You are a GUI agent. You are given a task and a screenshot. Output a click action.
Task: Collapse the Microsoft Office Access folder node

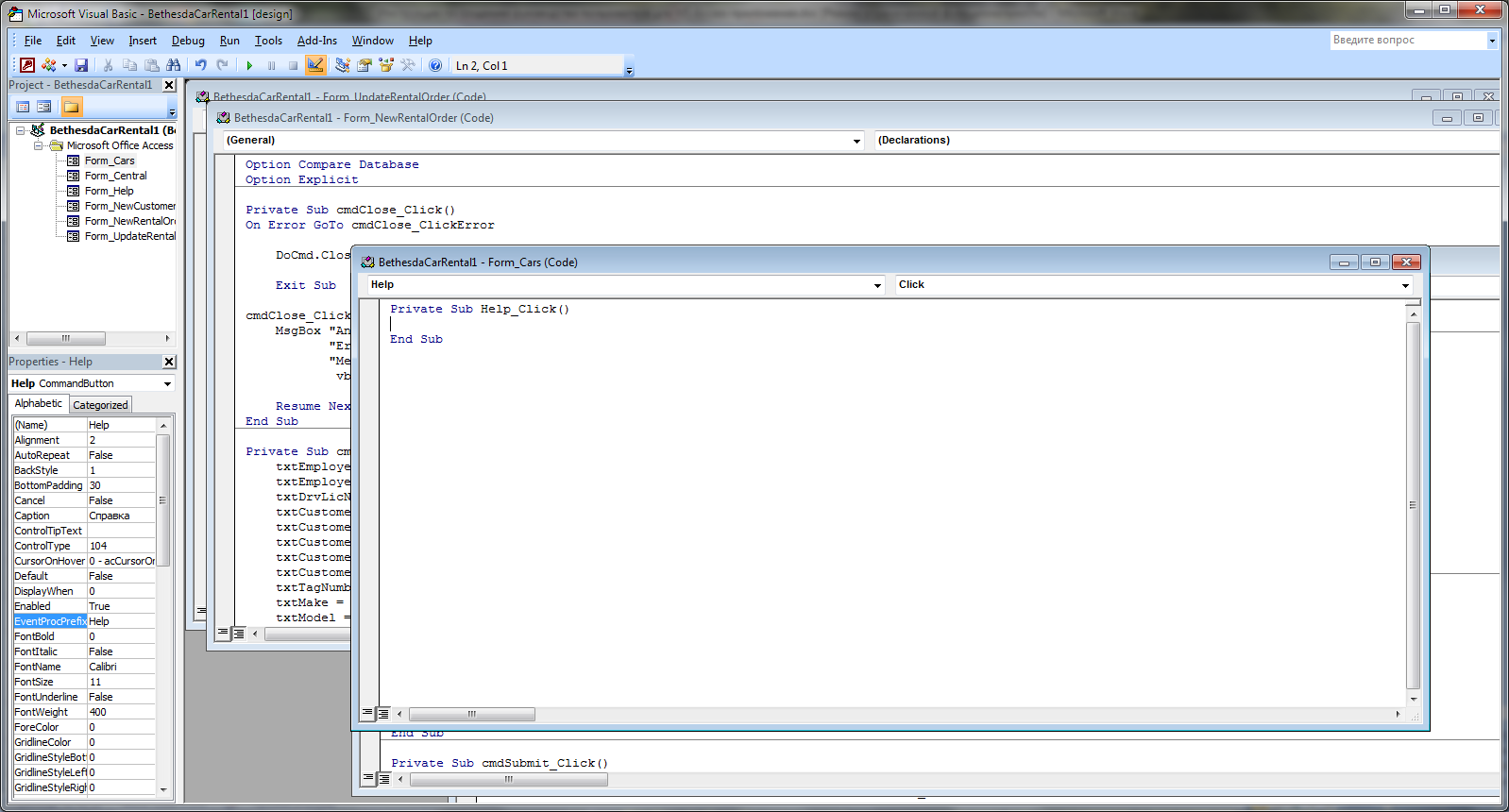38,145
